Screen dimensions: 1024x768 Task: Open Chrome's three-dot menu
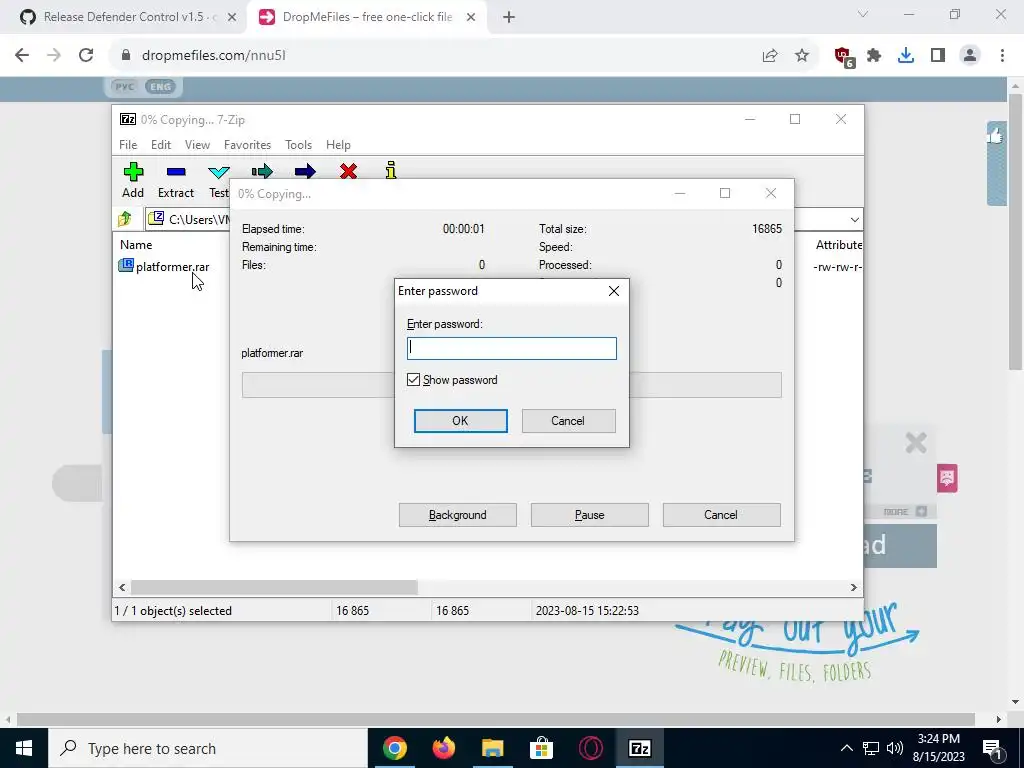pyautogui.click(x=1002, y=56)
